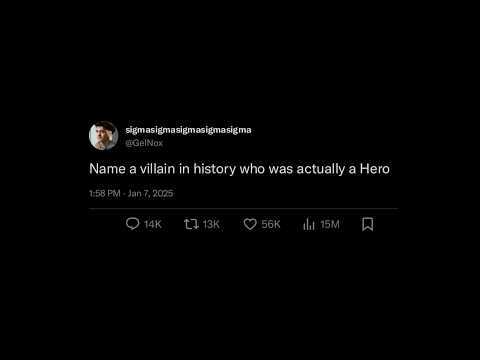Like the tweet with the heart icon
The image size is (480, 360).
click(250, 224)
